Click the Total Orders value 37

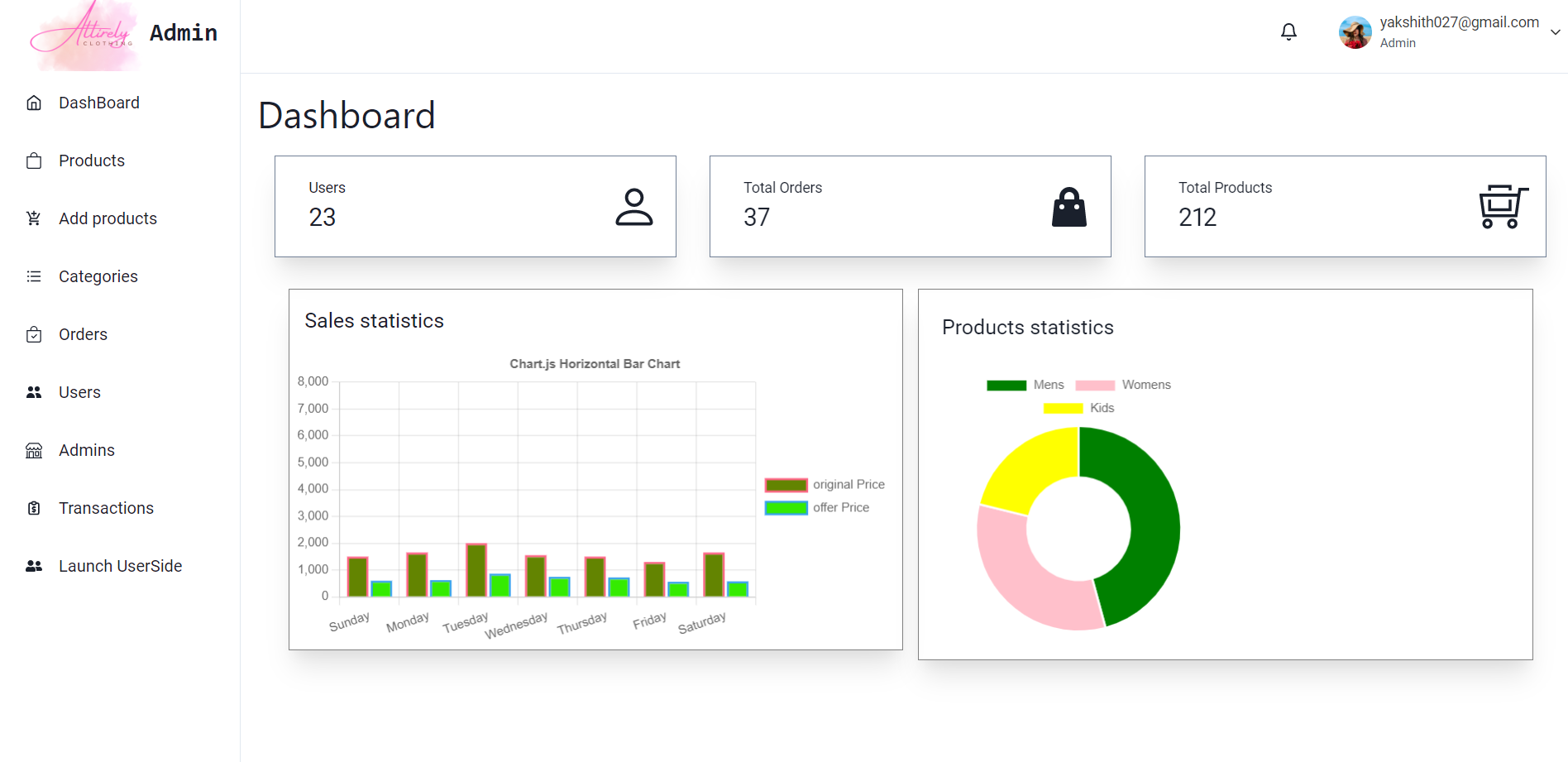click(x=757, y=217)
